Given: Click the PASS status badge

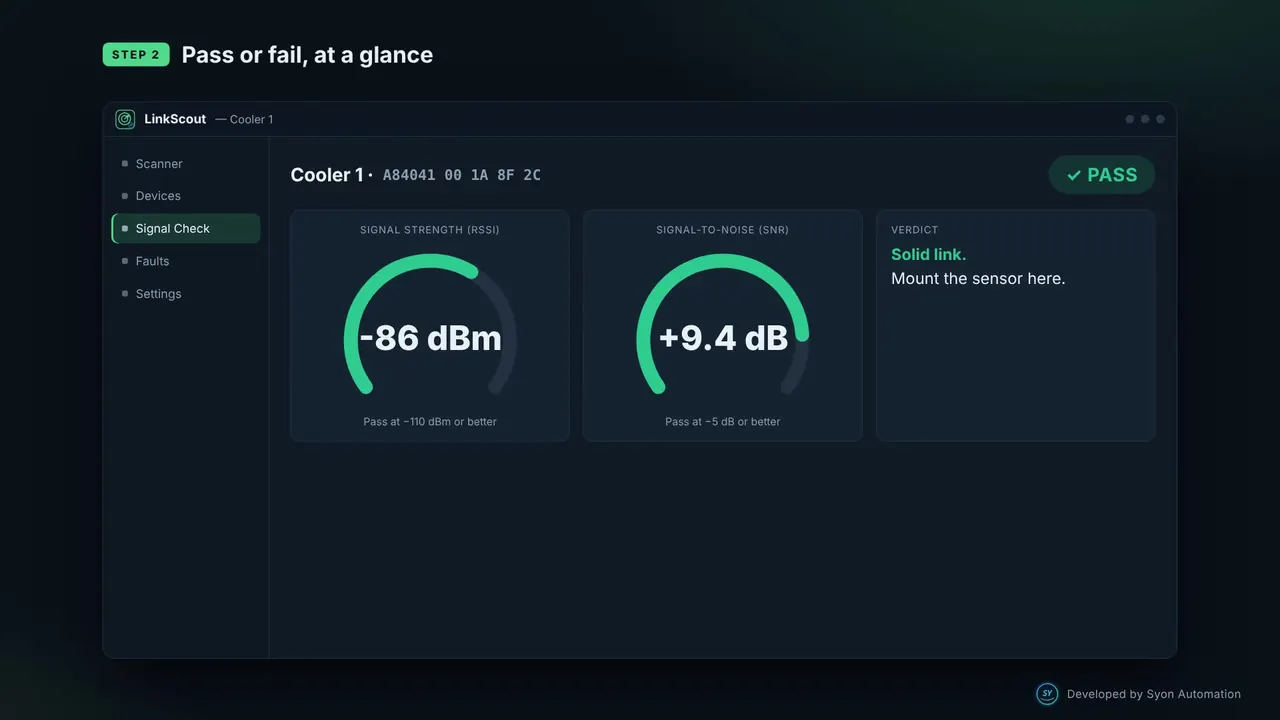Looking at the screenshot, I should point(1102,175).
